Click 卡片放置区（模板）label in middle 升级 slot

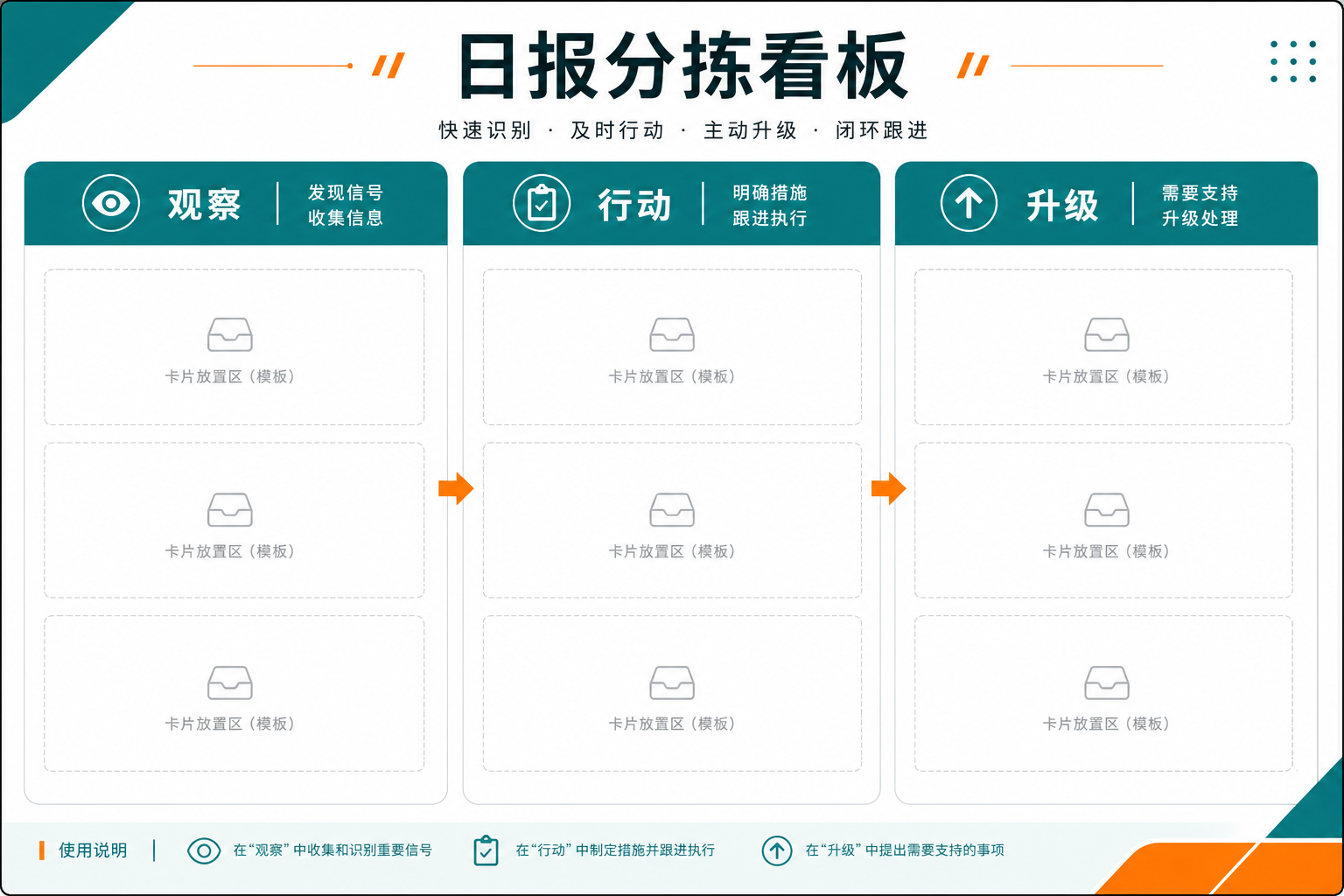click(1107, 551)
